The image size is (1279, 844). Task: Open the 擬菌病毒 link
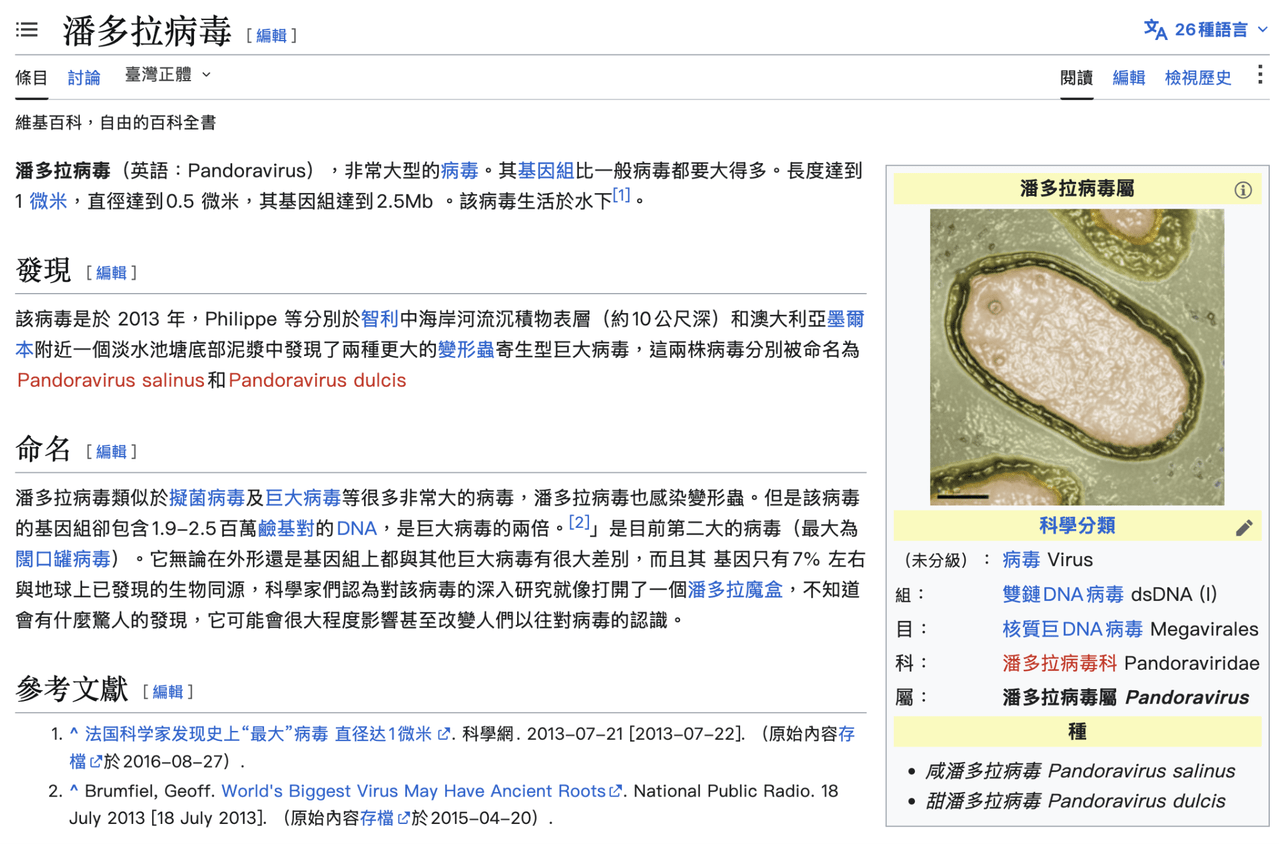pos(207,498)
